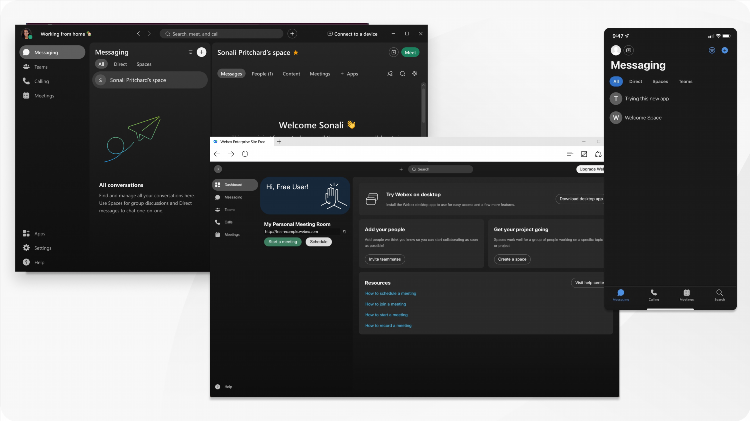
Task: Open a new browser tab with plus
Action: 279,142
